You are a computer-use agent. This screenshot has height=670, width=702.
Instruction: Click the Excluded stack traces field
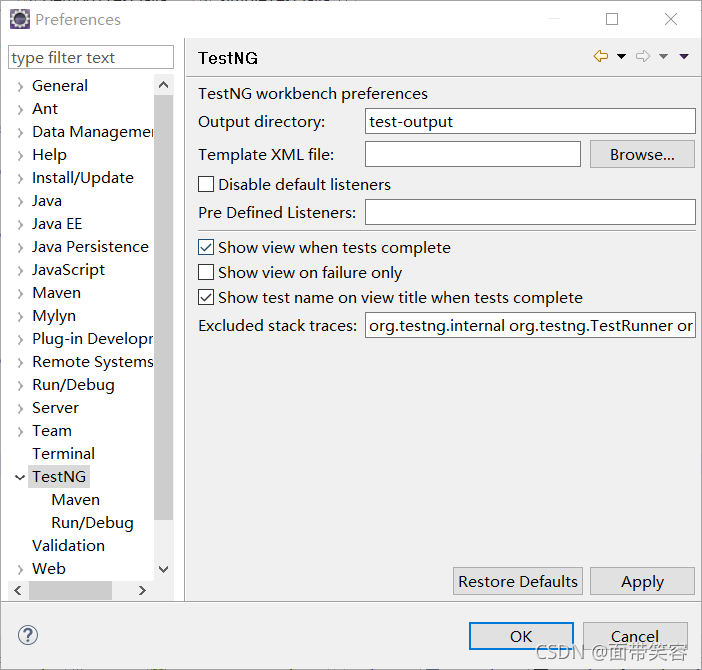pyautogui.click(x=530, y=325)
